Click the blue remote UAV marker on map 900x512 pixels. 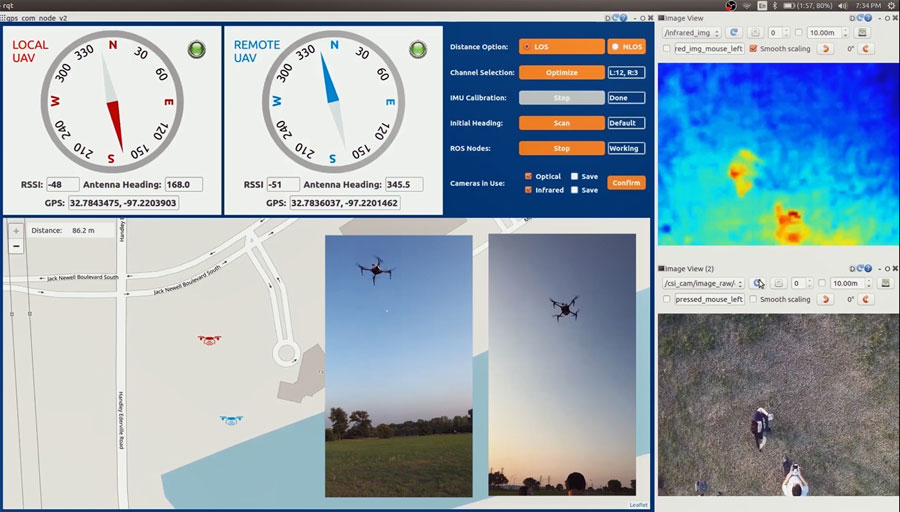click(x=232, y=421)
